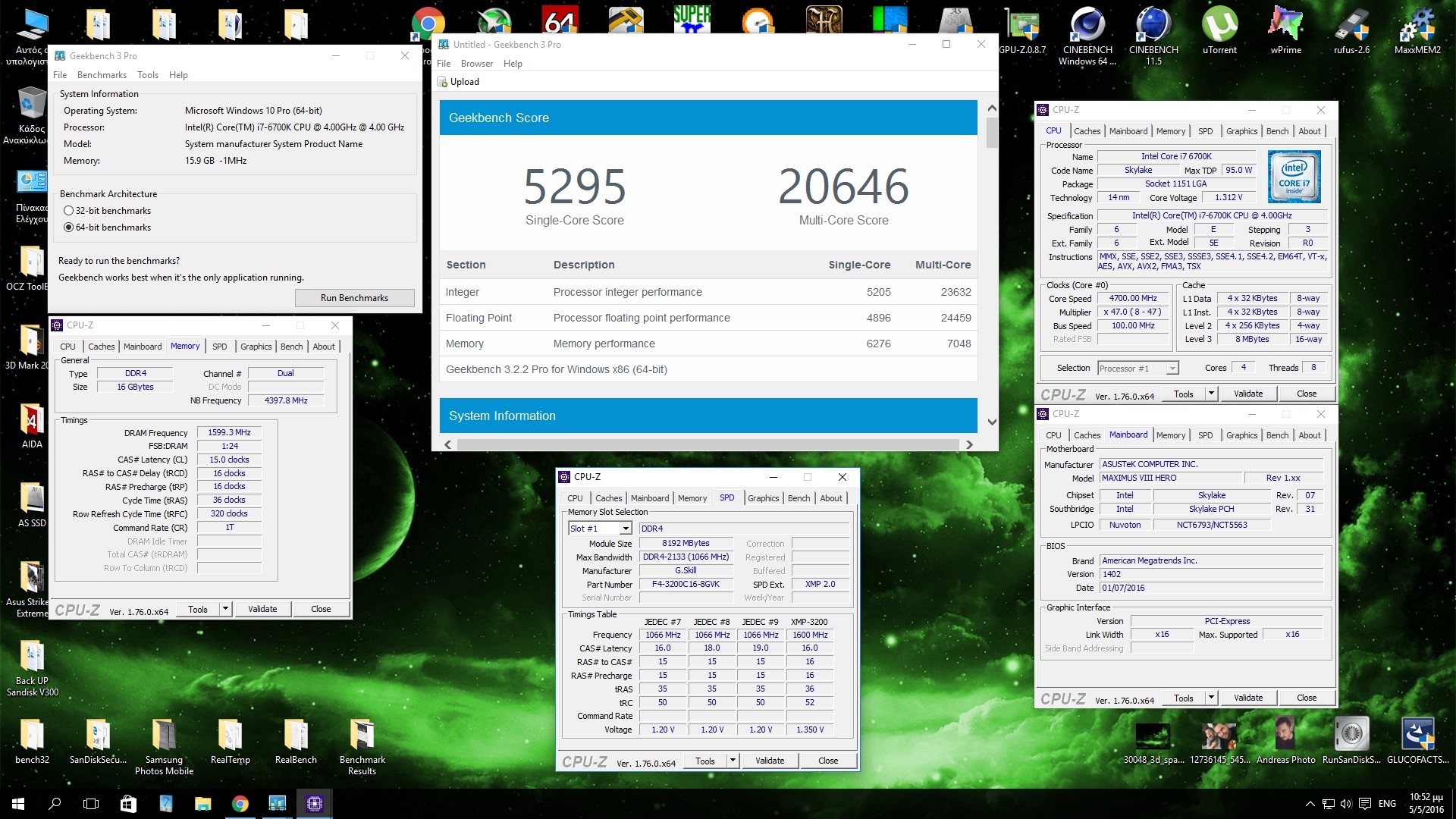Click Close in CPU-Z CPU window
The height and width of the screenshot is (819, 1456).
tap(1306, 394)
